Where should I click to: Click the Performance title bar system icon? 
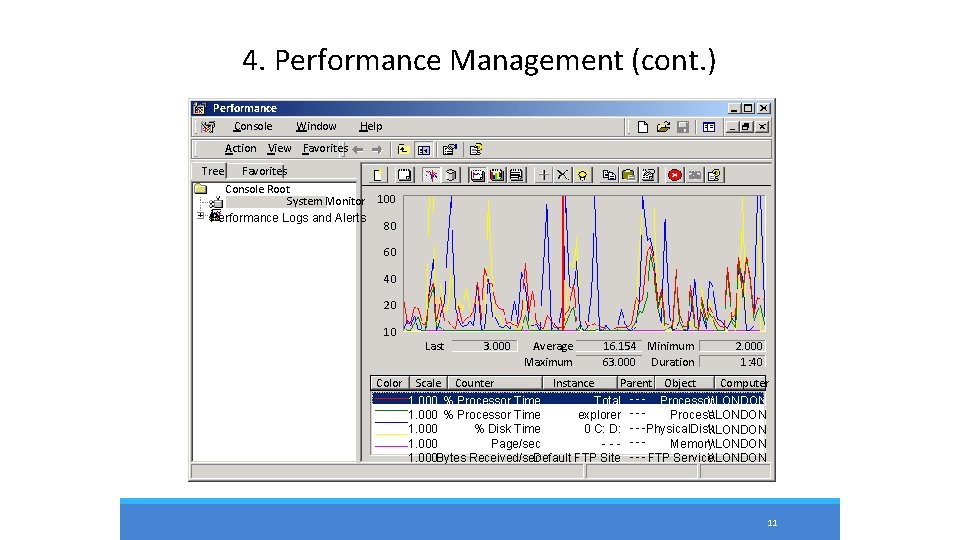click(200, 108)
